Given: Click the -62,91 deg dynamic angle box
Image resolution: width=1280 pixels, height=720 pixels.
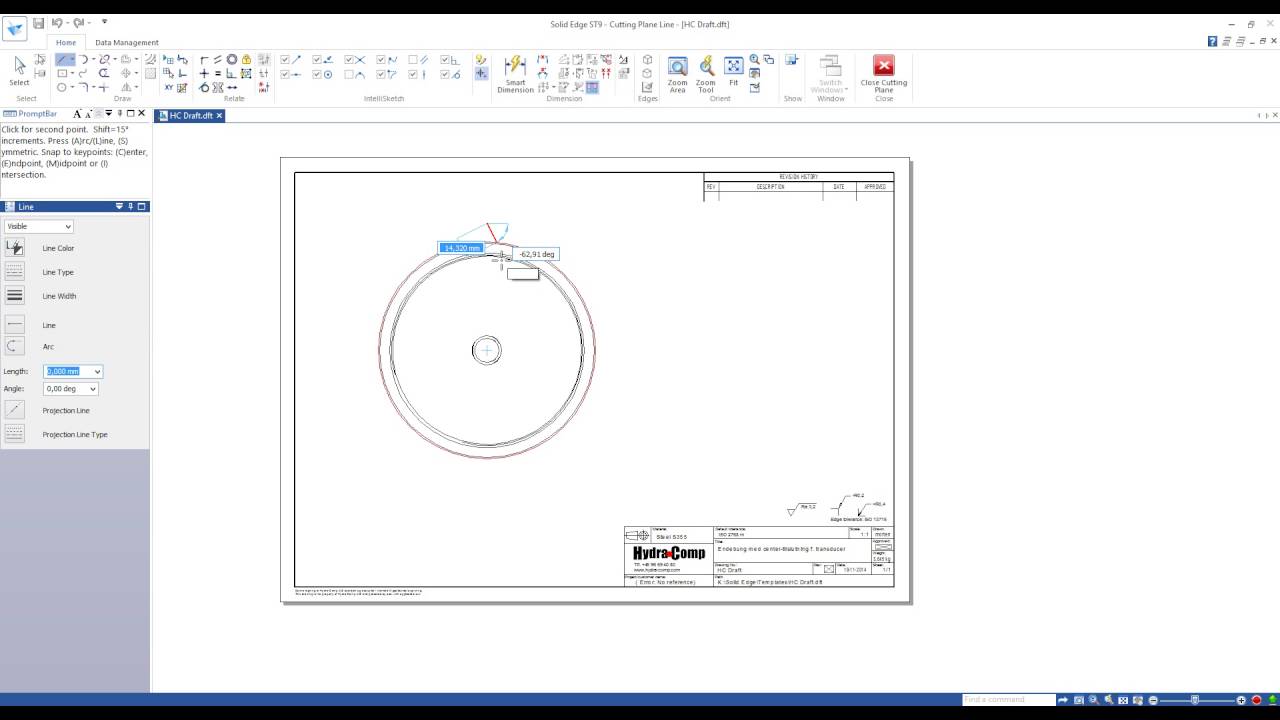Looking at the screenshot, I should coord(537,254).
